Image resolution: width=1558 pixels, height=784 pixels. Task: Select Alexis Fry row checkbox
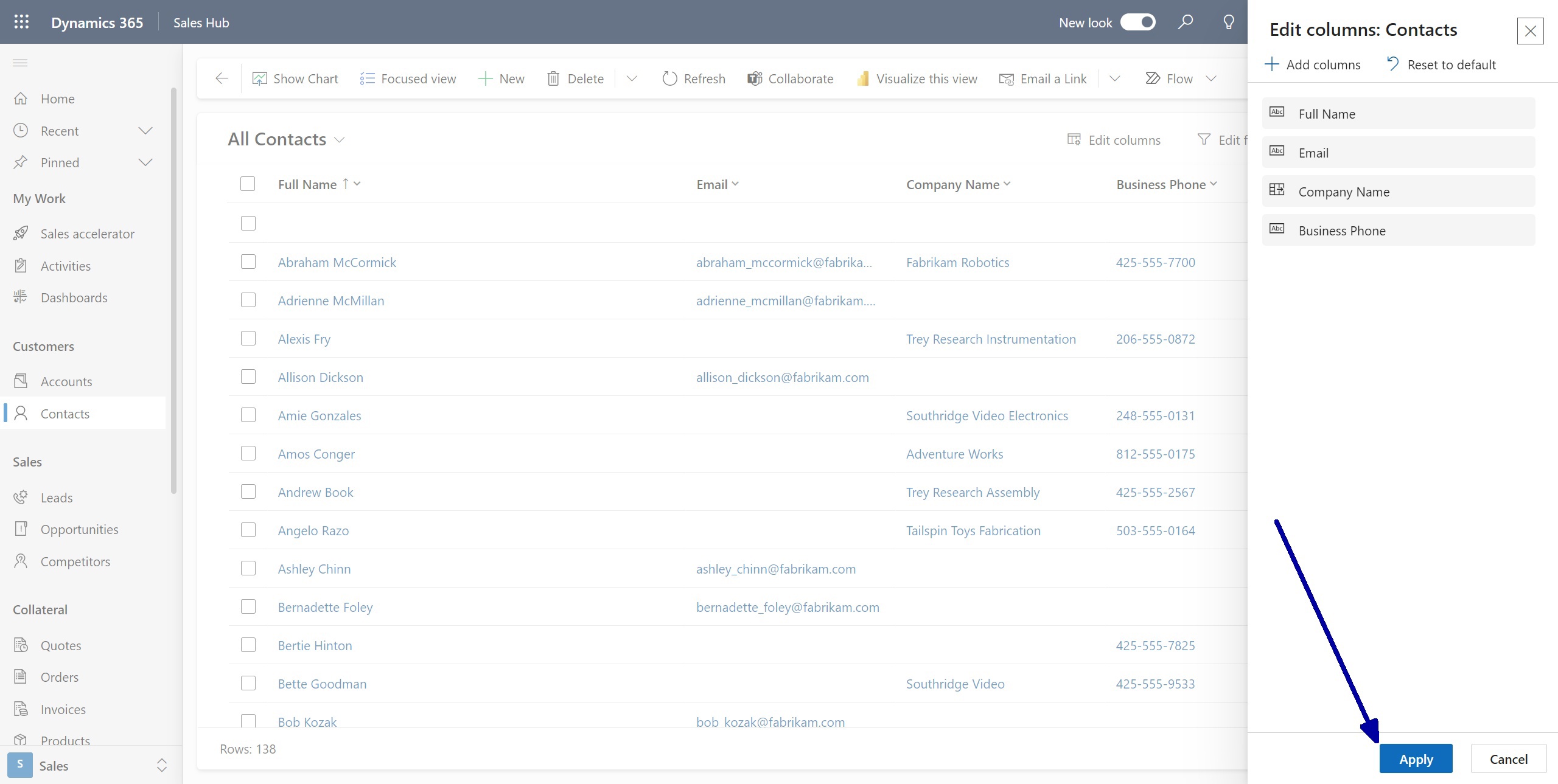click(248, 338)
